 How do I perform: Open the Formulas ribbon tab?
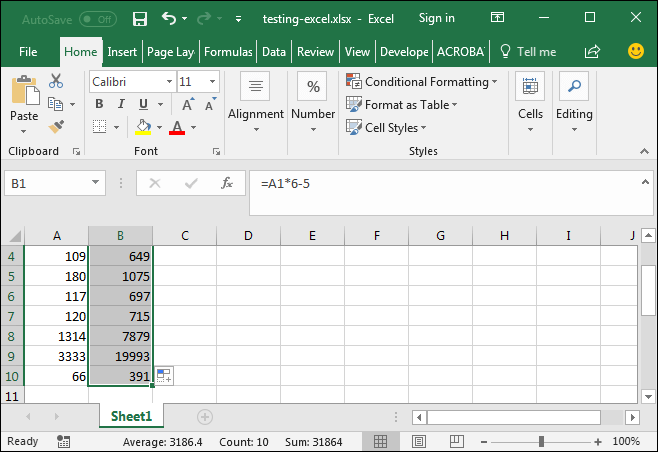coord(229,52)
